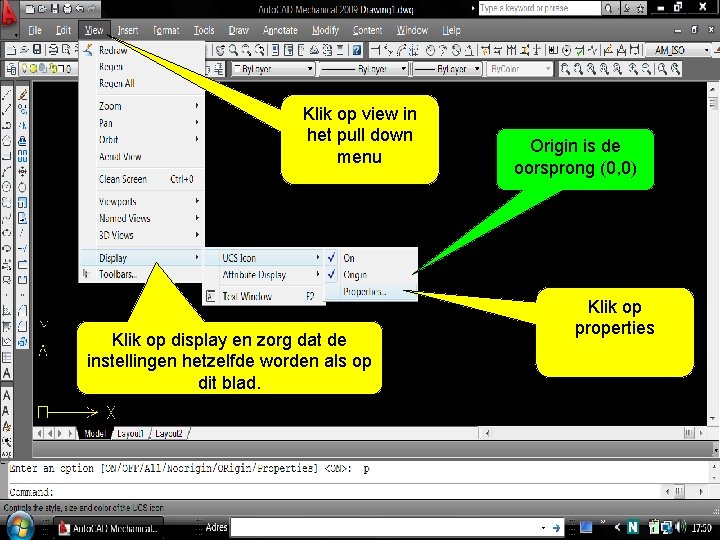Screen dimensions: 720x540
Task: Click the Zoom Window icon in the zoom toolbar
Action: point(565,69)
